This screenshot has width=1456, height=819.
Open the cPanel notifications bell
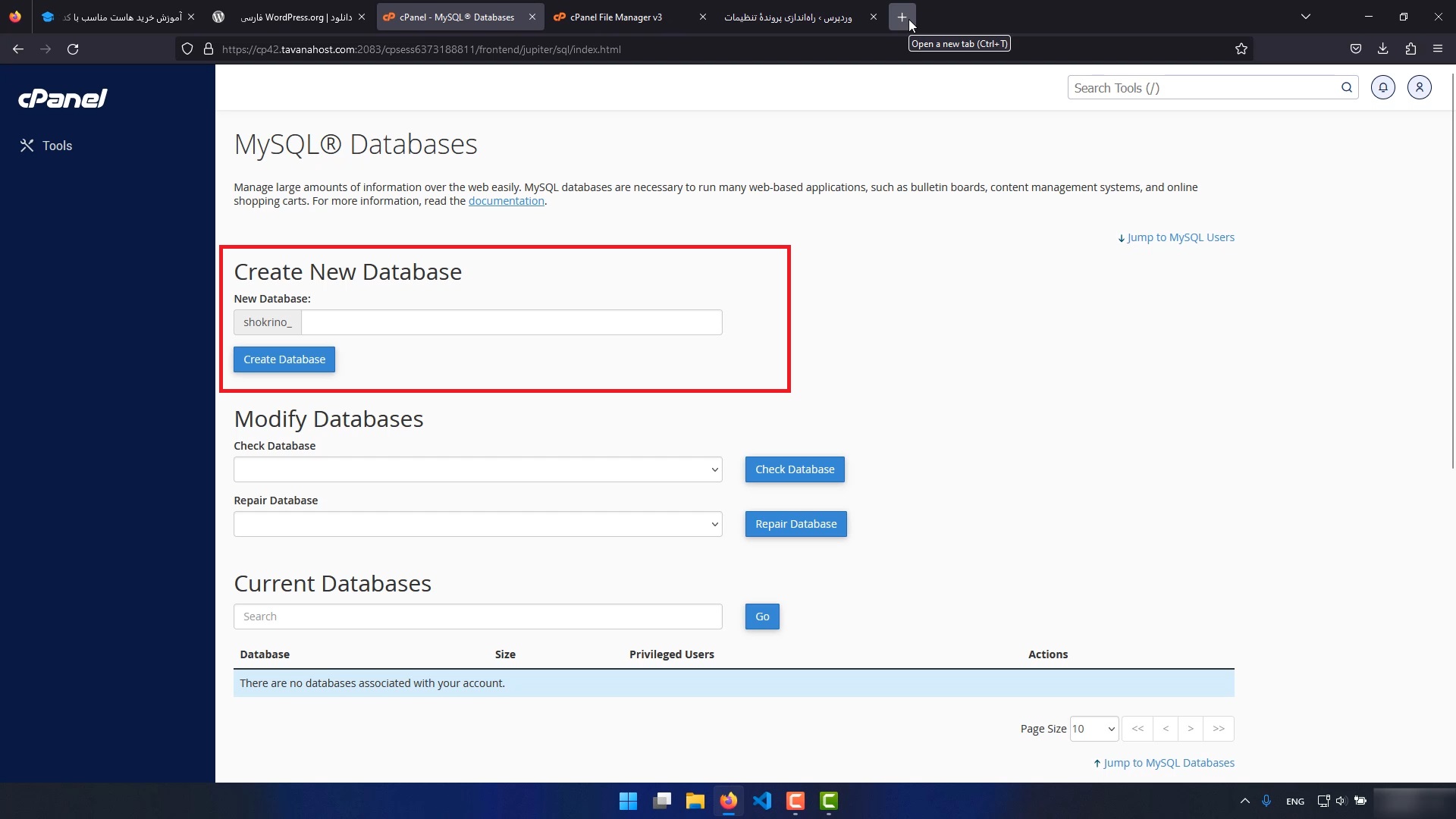tap(1383, 87)
